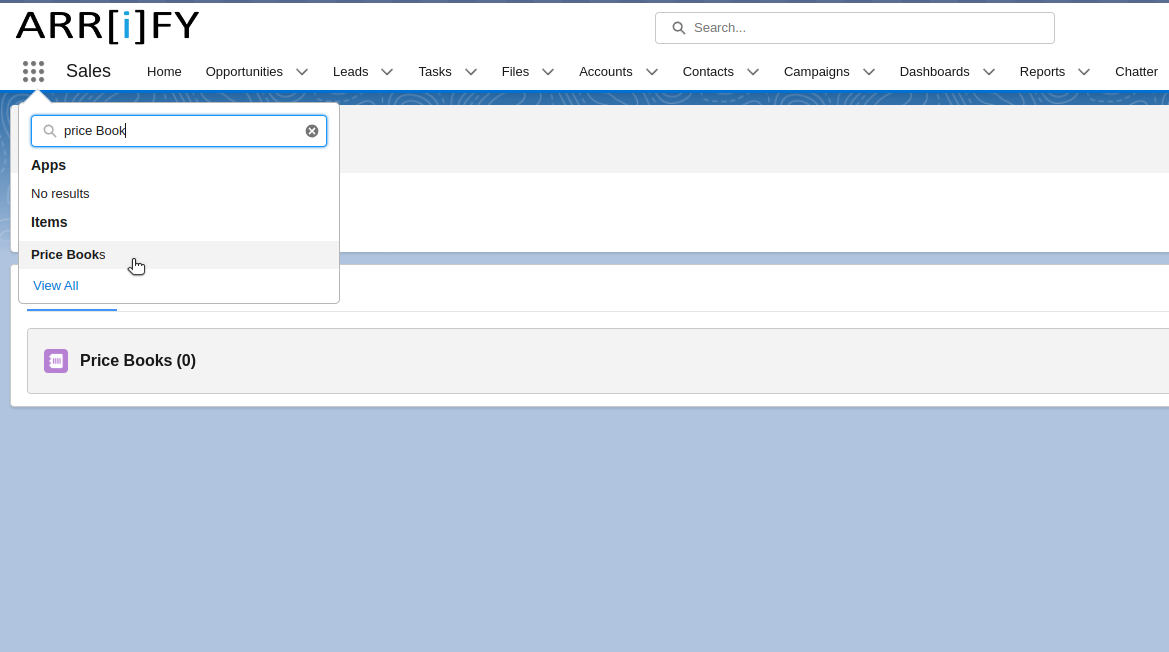Switch to the Home tab

pos(164,71)
